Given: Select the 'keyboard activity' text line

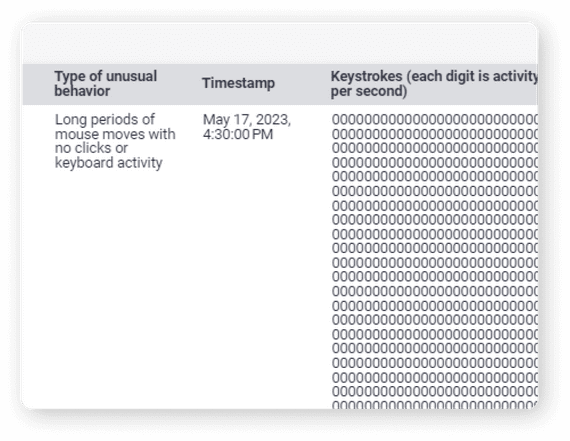Looking at the screenshot, I should 108,163.
